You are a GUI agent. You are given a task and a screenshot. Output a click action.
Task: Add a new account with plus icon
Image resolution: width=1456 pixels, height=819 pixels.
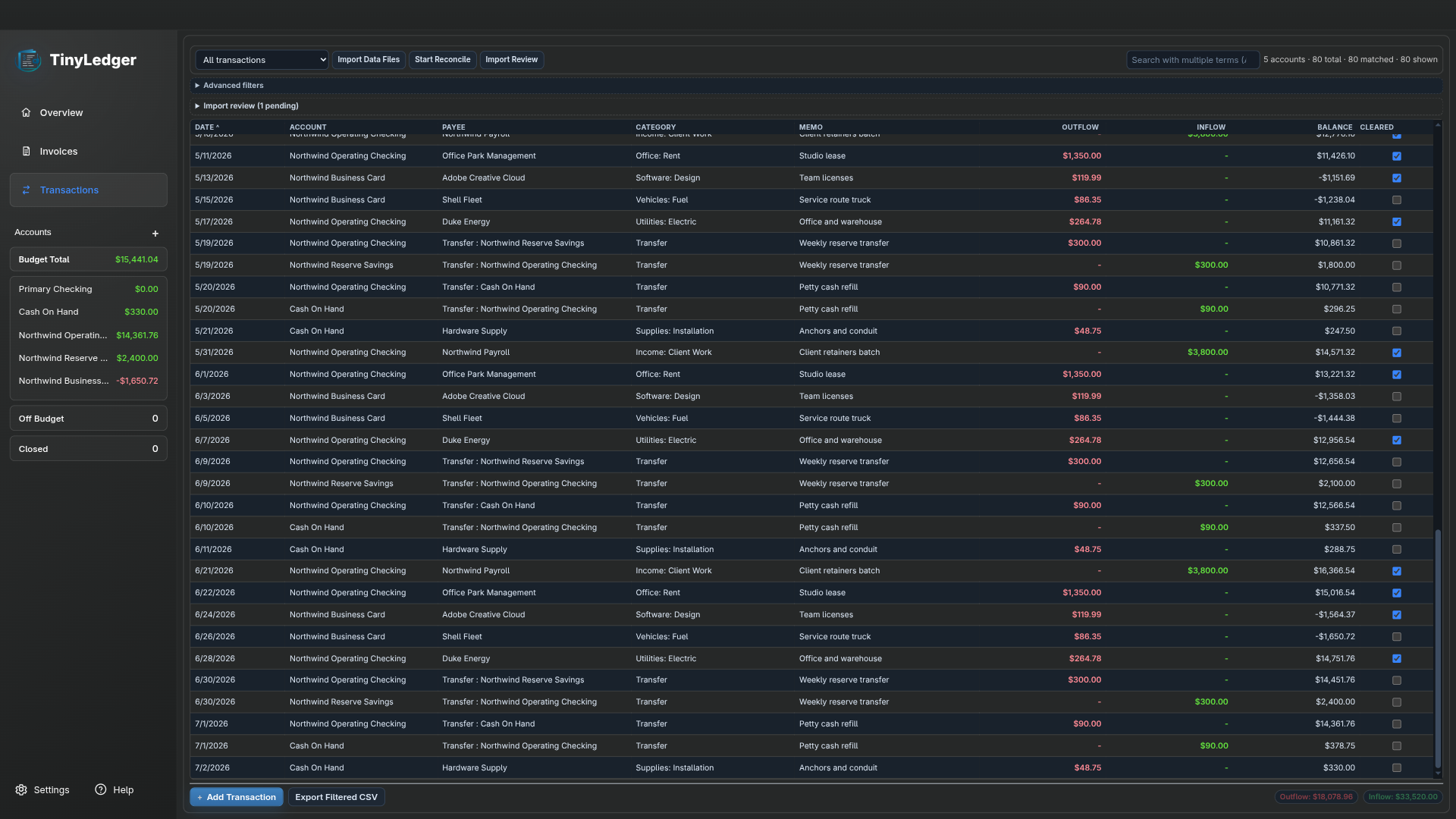point(155,234)
